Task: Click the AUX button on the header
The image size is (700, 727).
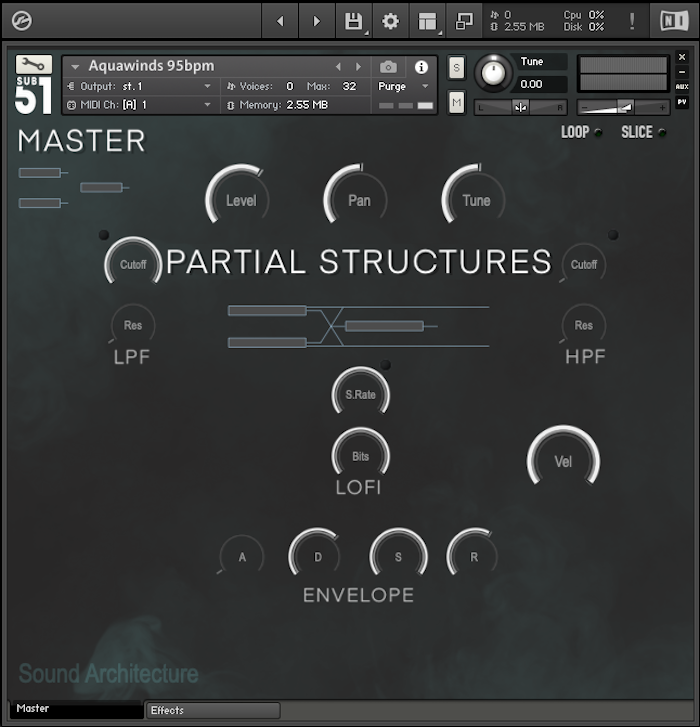Action: pos(682,87)
